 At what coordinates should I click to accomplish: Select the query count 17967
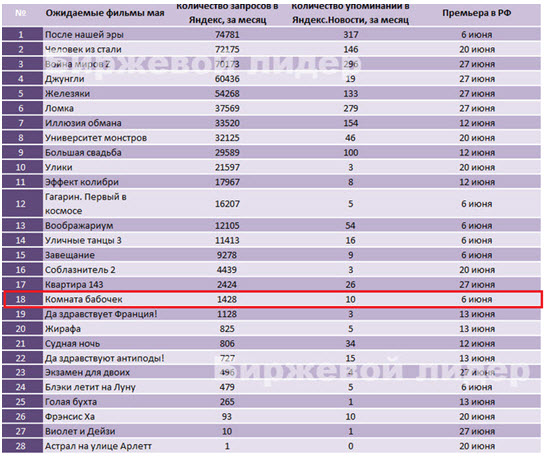tap(227, 182)
